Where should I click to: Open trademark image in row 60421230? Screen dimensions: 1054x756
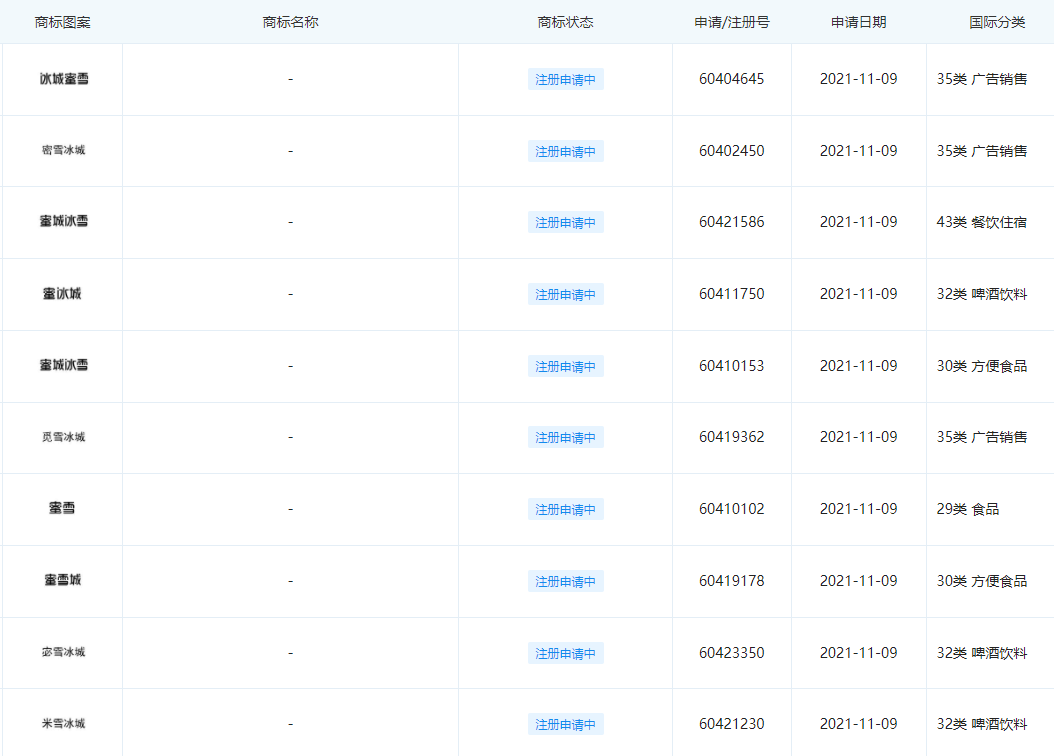[x=64, y=723]
